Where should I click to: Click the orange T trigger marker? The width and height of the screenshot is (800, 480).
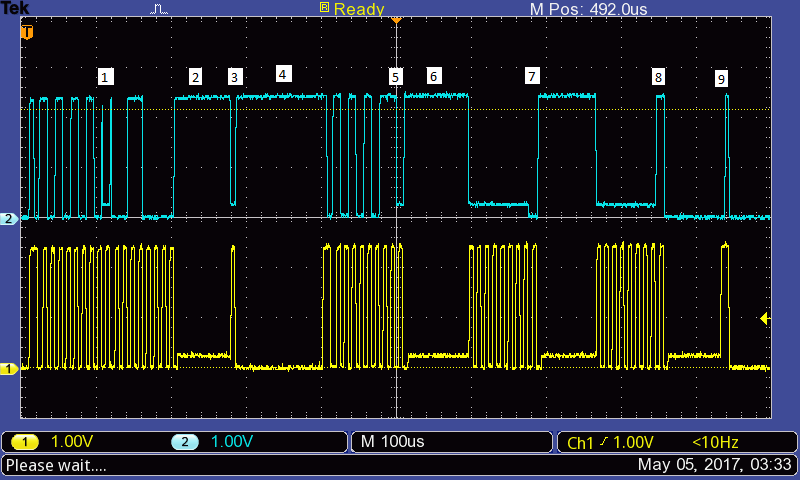[x=27, y=32]
